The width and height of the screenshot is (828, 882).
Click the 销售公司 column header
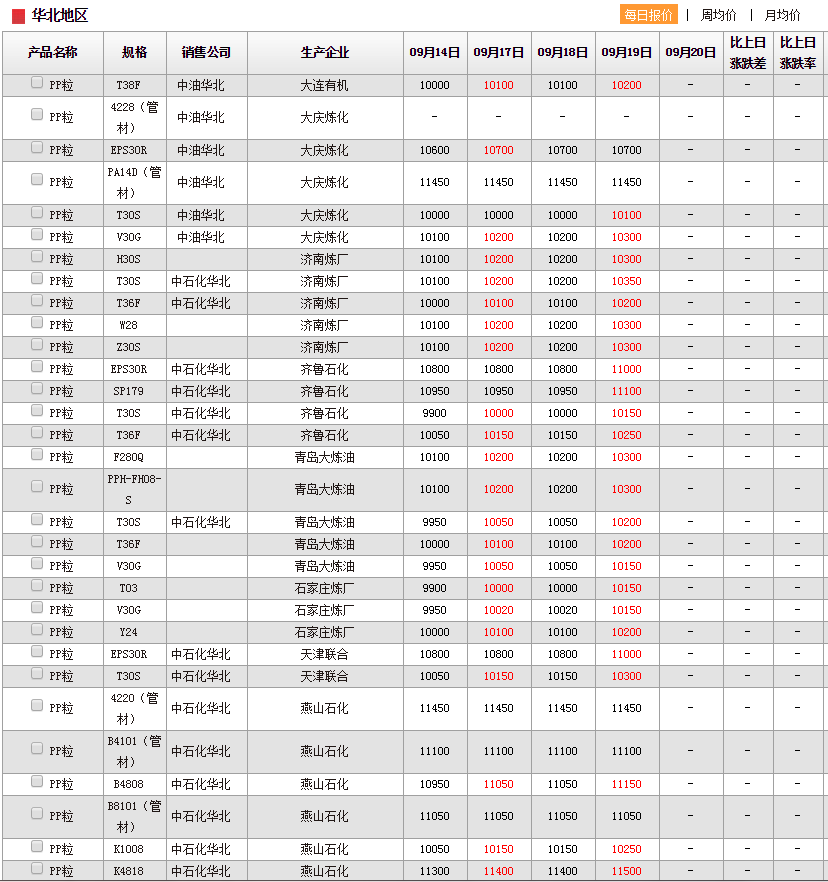tap(206, 52)
